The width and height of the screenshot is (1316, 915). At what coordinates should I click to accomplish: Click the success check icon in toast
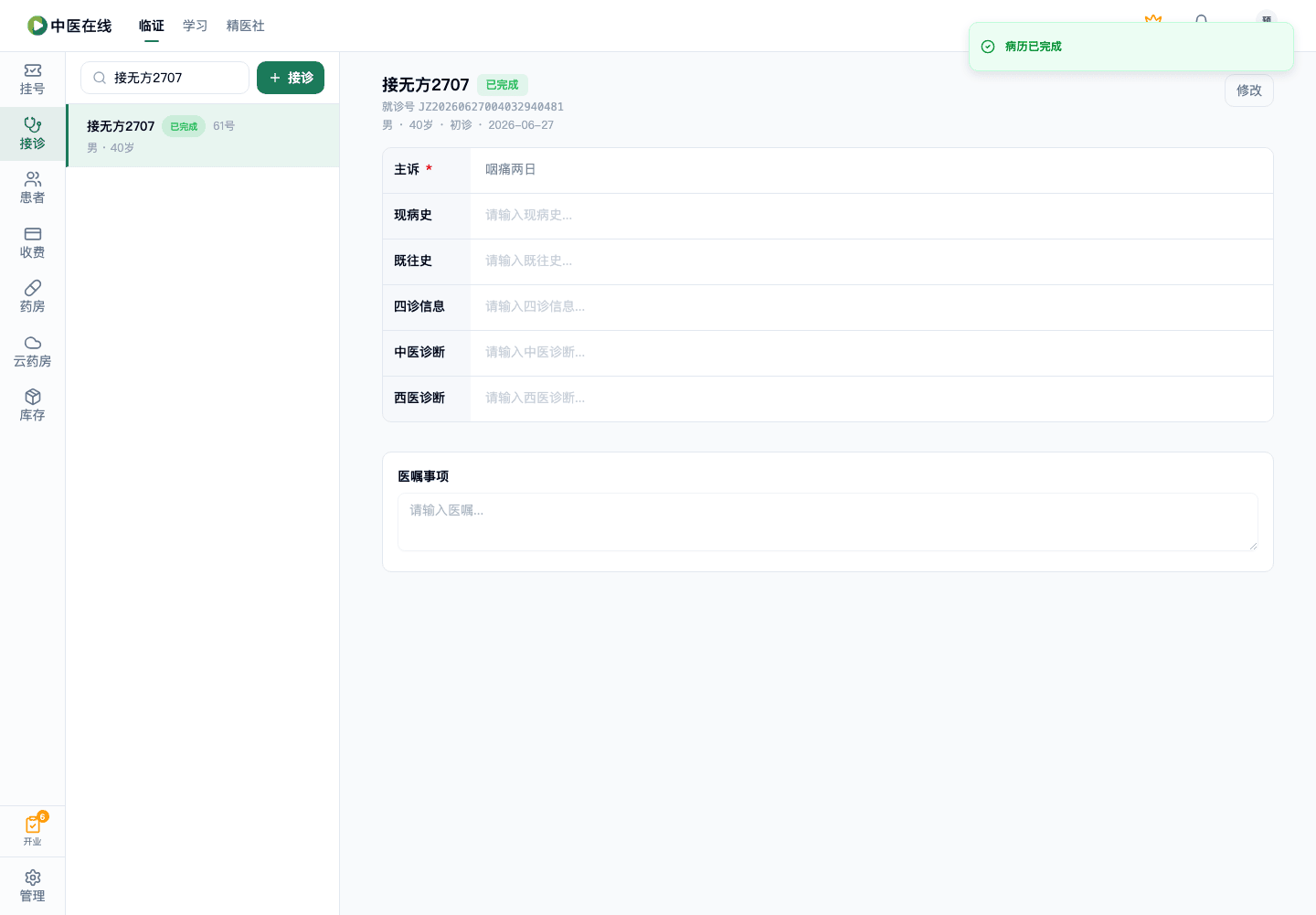tap(988, 47)
